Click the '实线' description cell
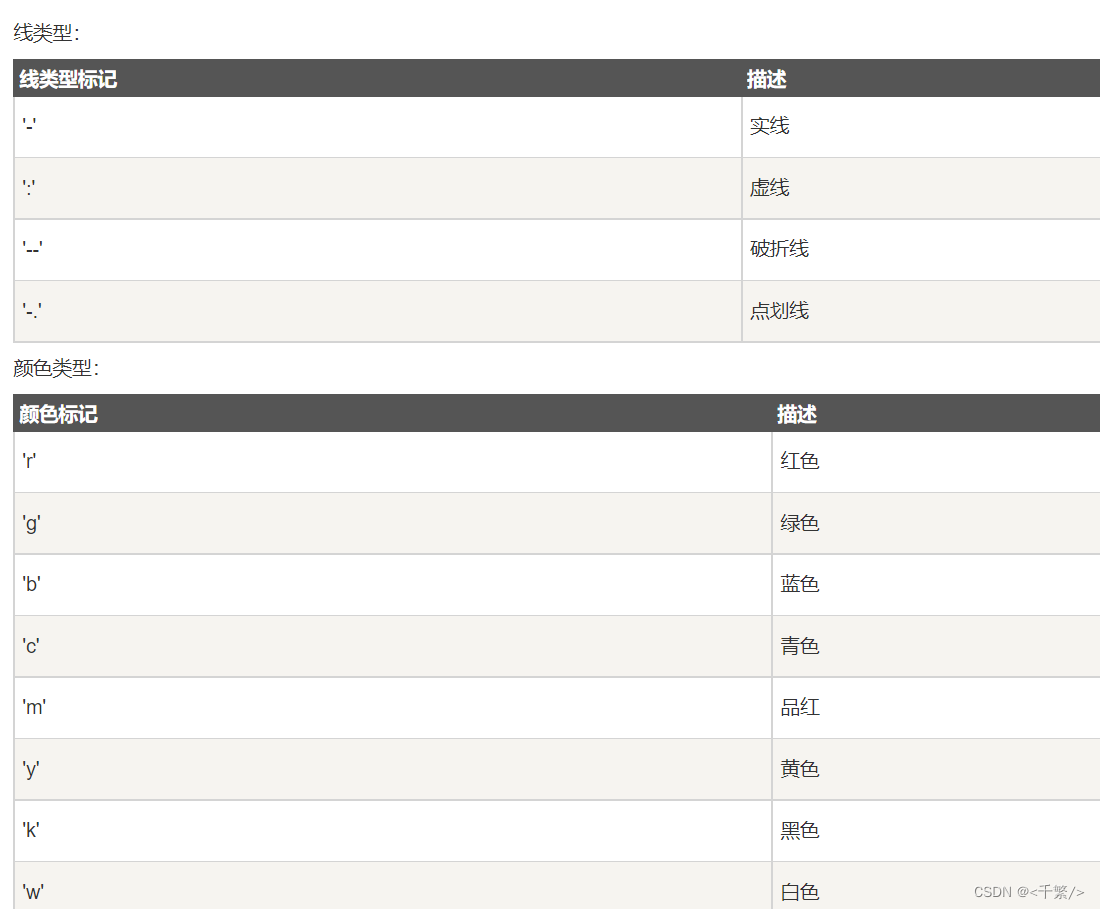1100x909 pixels. pos(921,127)
